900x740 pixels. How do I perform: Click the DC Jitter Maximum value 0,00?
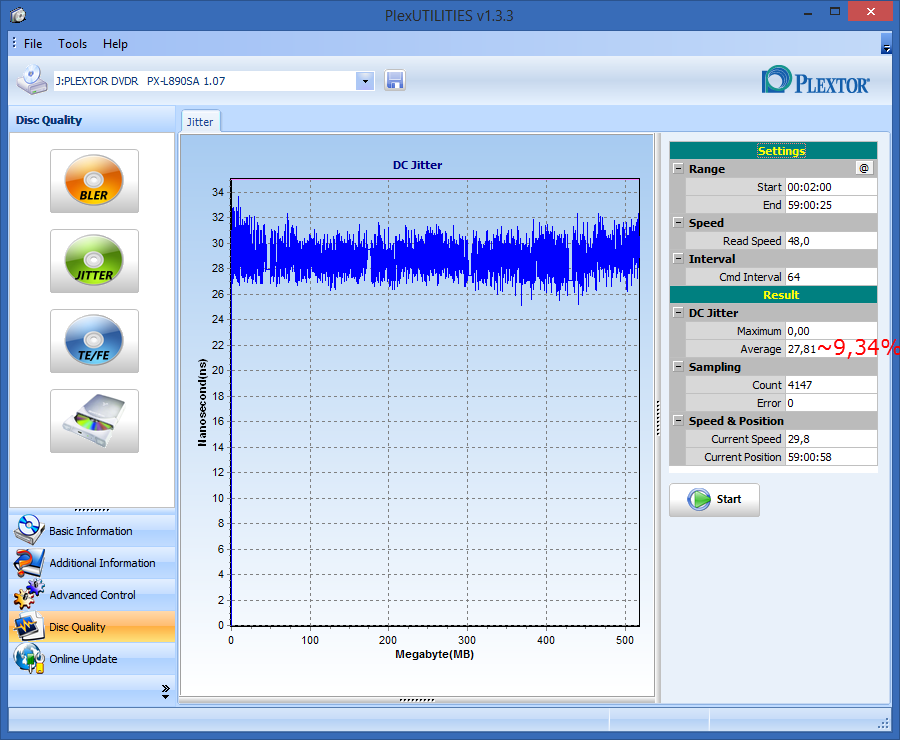[x=831, y=331]
